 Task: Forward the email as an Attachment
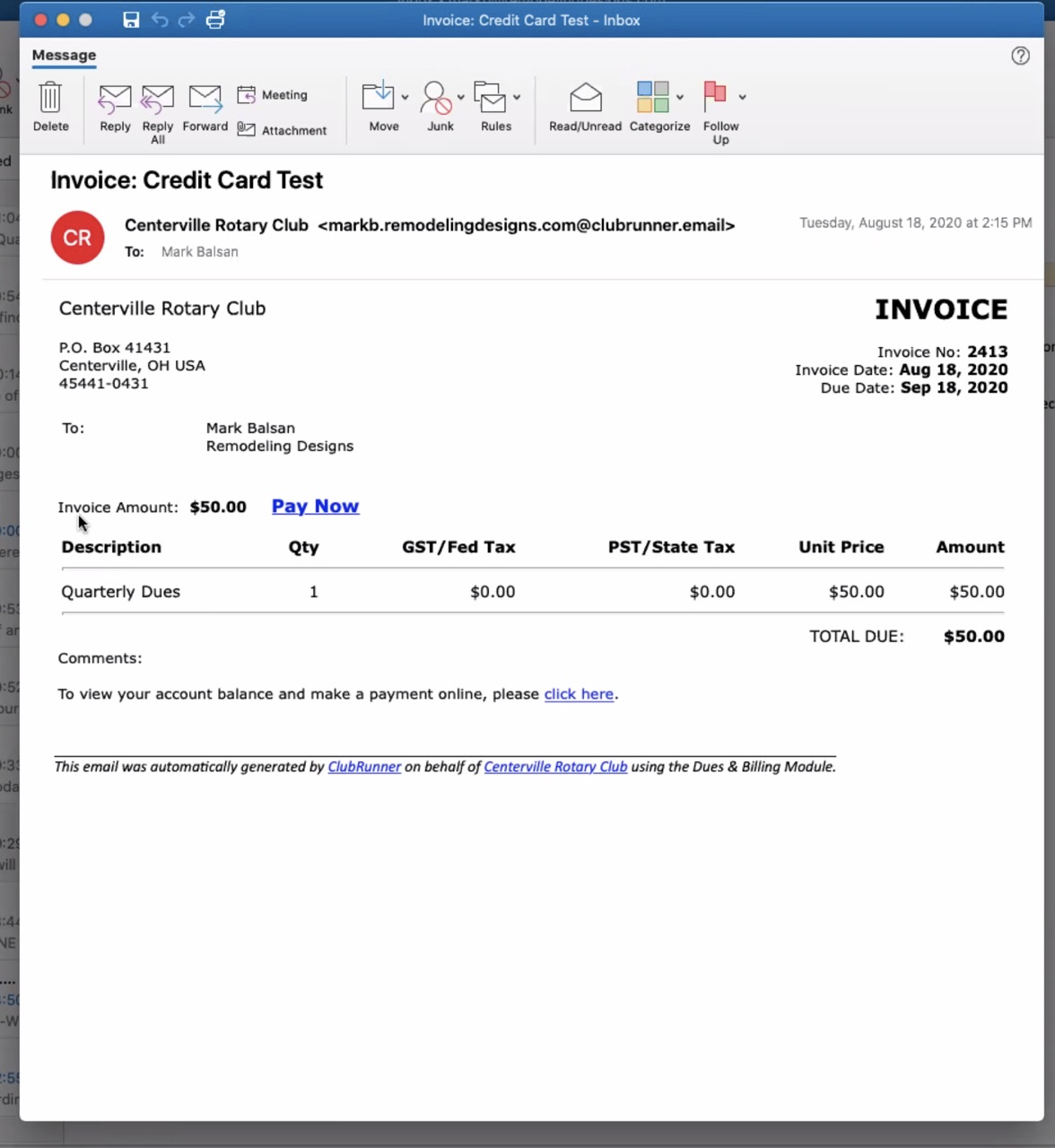pyautogui.click(x=282, y=130)
